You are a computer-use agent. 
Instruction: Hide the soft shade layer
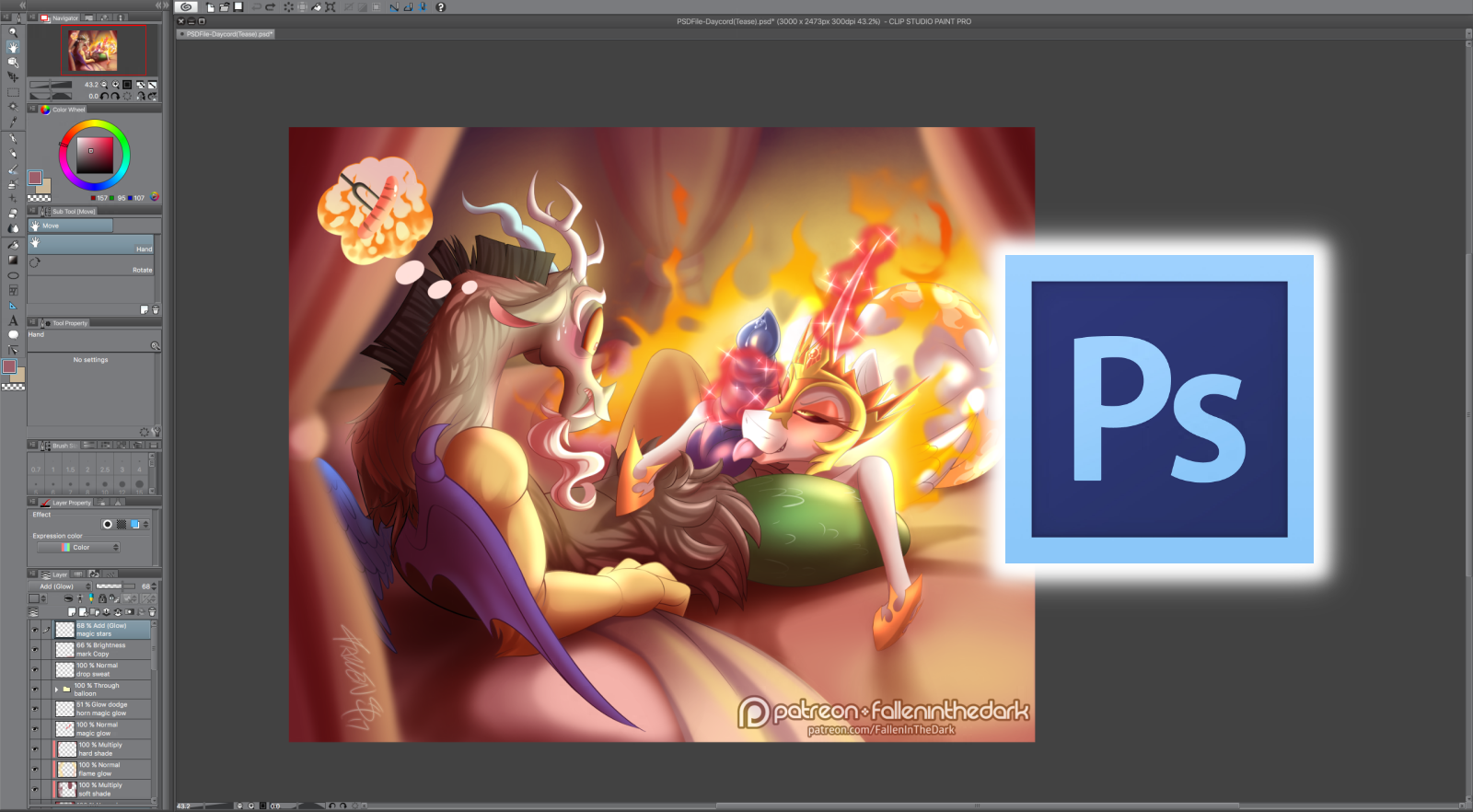35,790
